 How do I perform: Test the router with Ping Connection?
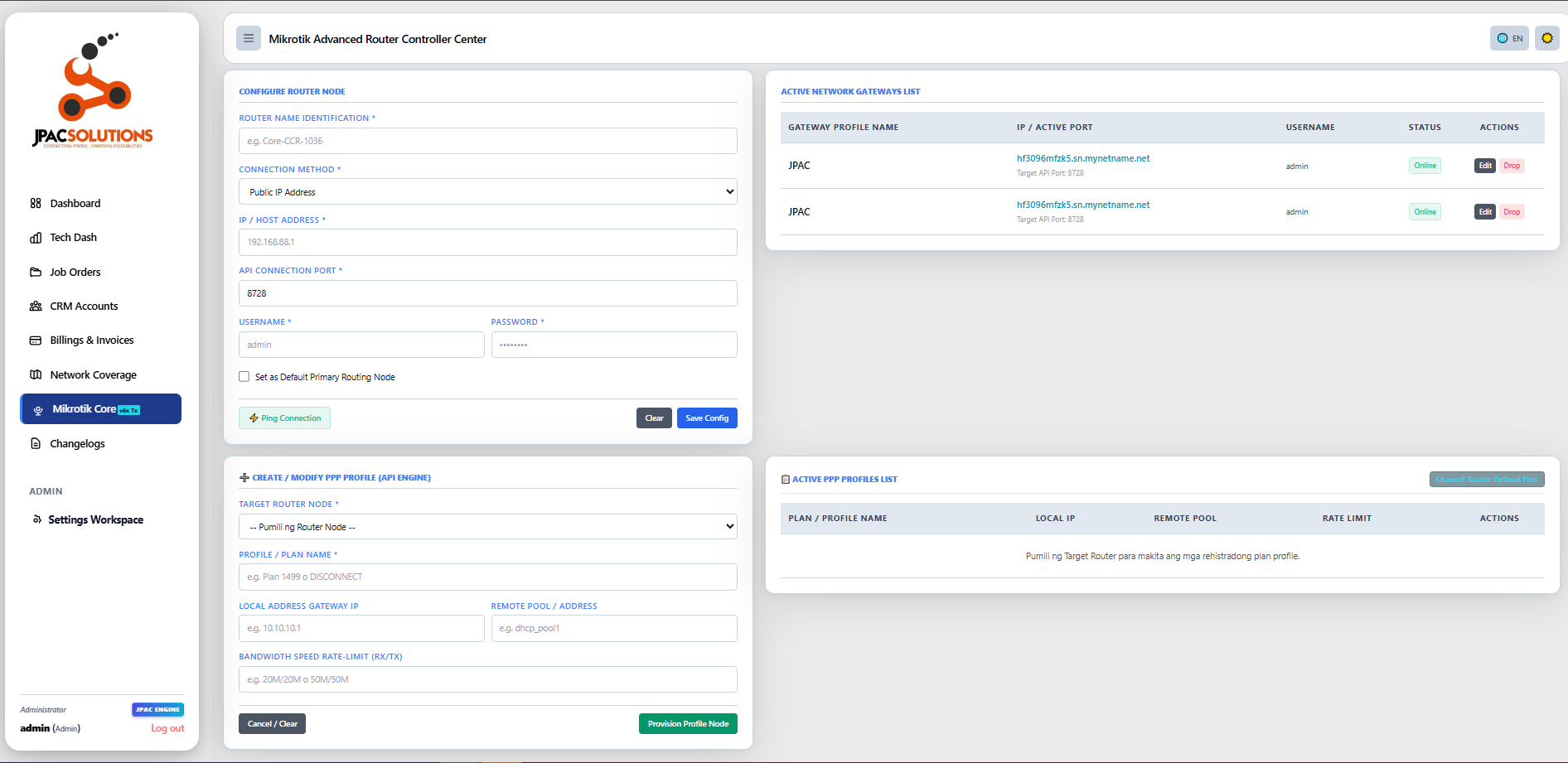click(x=284, y=418)
